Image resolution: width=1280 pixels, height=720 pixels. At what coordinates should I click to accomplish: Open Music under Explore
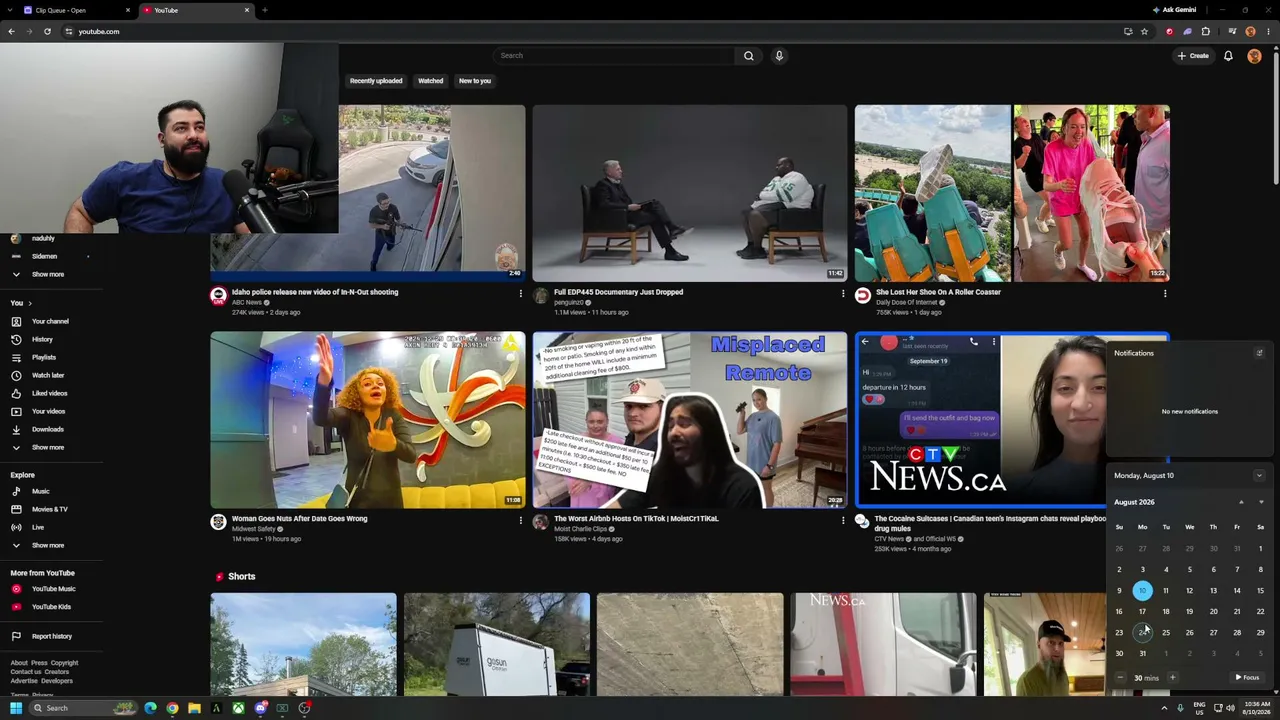click(40, 491)
